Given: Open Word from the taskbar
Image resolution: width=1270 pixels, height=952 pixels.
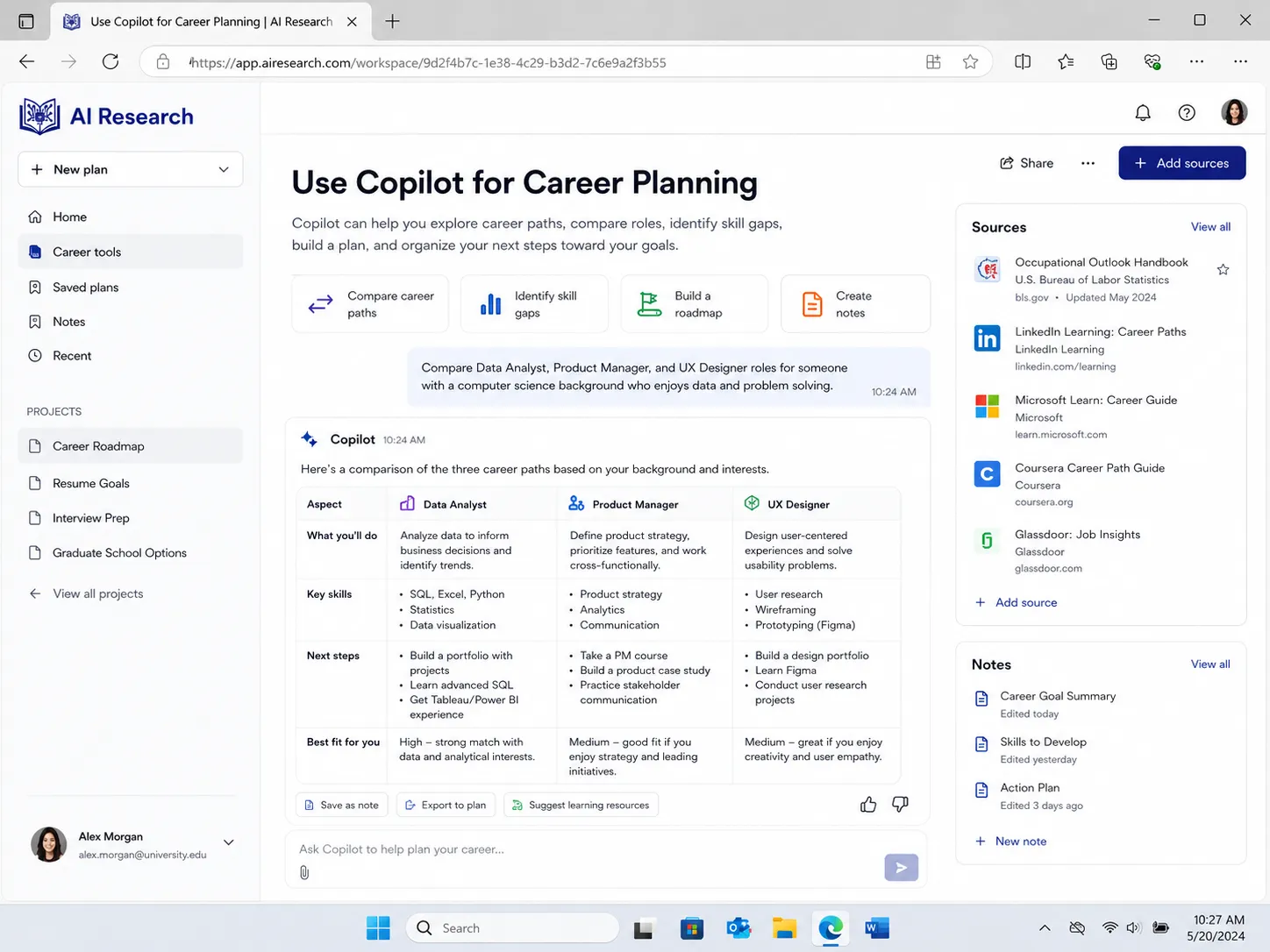Looking at the screenshot, I should pyautogui.click(x=876, y=927).
